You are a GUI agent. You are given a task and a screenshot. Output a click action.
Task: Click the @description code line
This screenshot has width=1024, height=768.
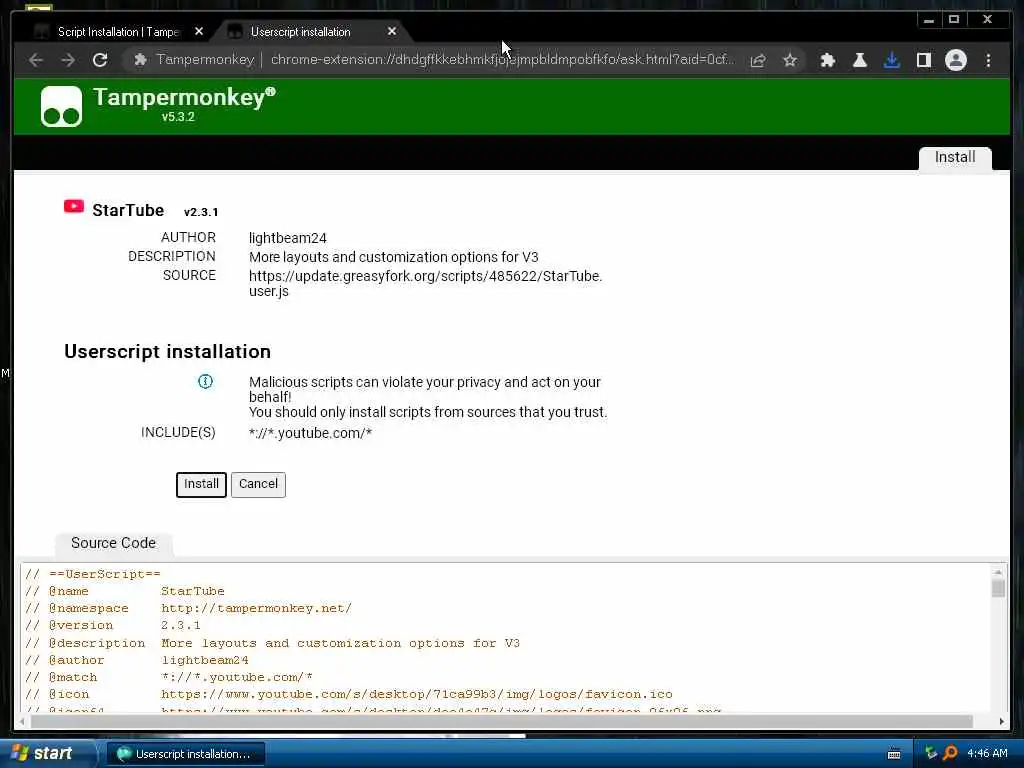[272, 643]
